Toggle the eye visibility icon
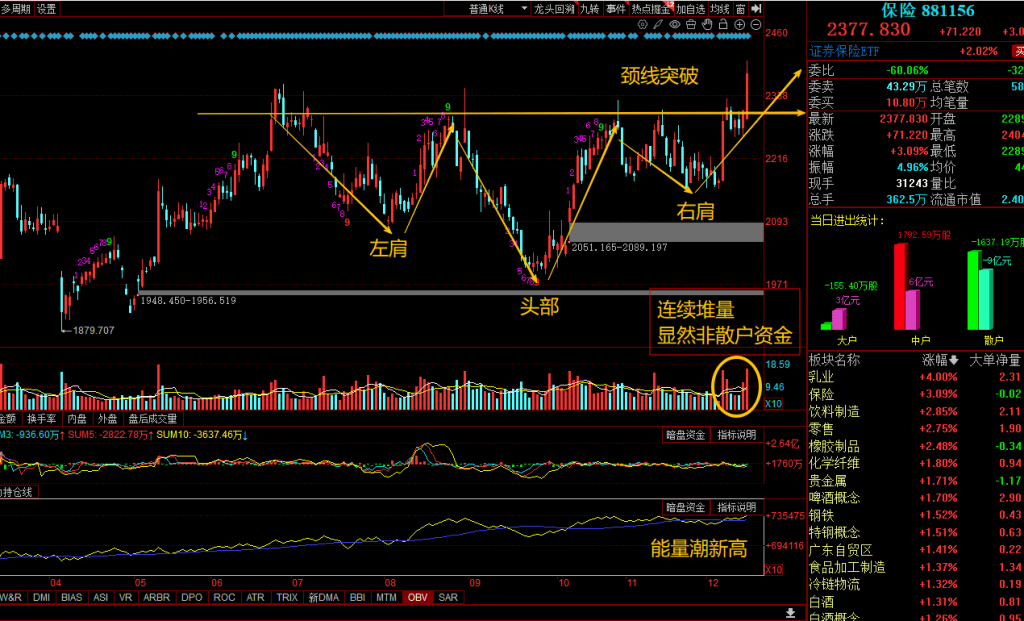This screenshot has height=621, width=1024. click(675, 23)
